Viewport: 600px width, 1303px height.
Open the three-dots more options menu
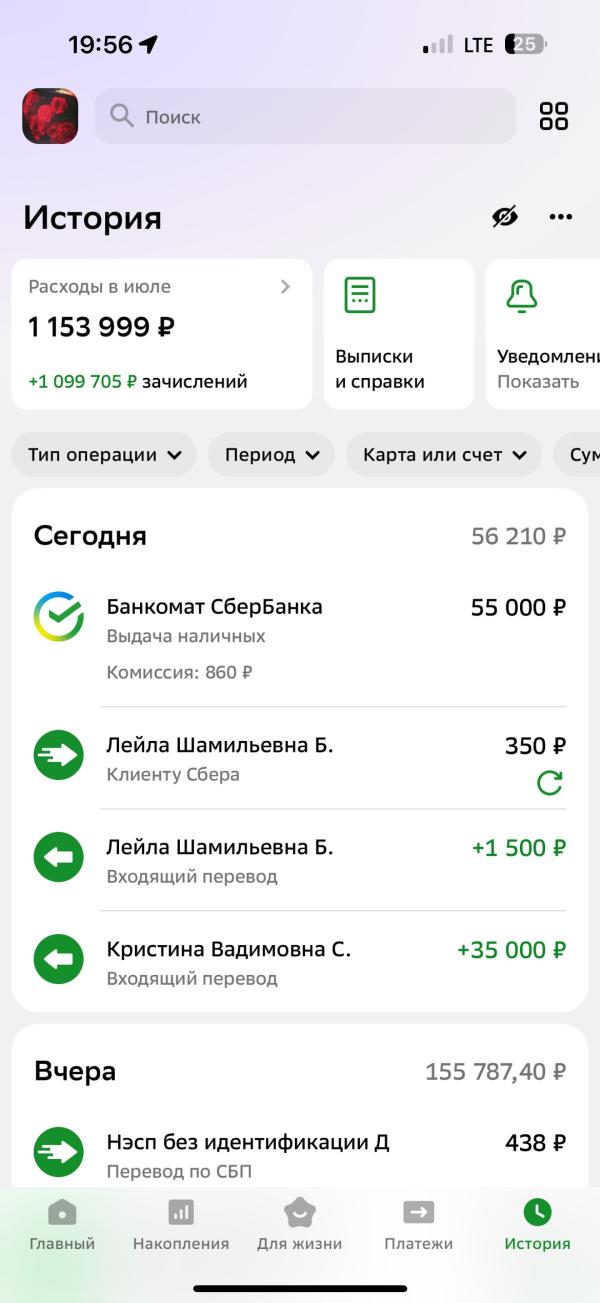[561, 217]
